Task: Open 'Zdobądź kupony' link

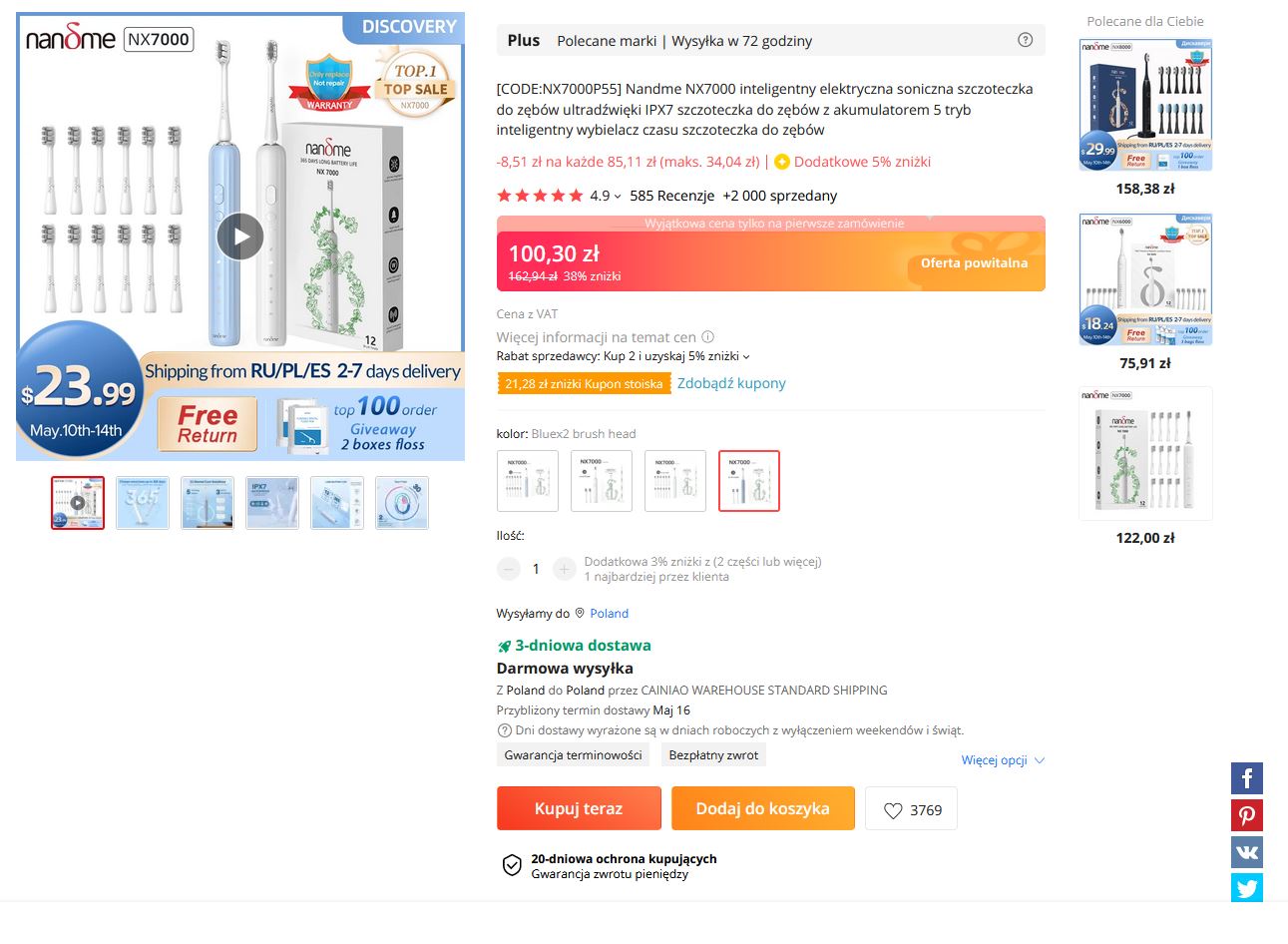Action: 731,383
